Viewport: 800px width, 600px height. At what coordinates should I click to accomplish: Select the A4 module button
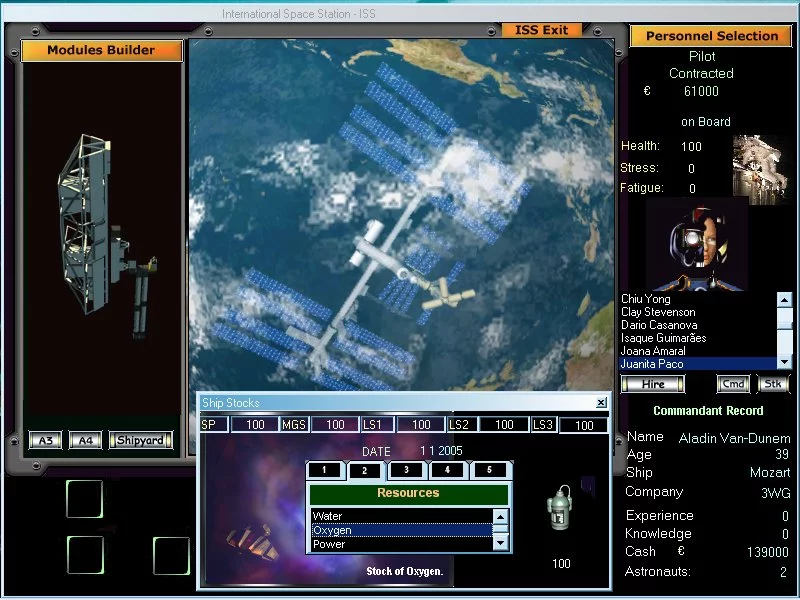click(85, 440)
